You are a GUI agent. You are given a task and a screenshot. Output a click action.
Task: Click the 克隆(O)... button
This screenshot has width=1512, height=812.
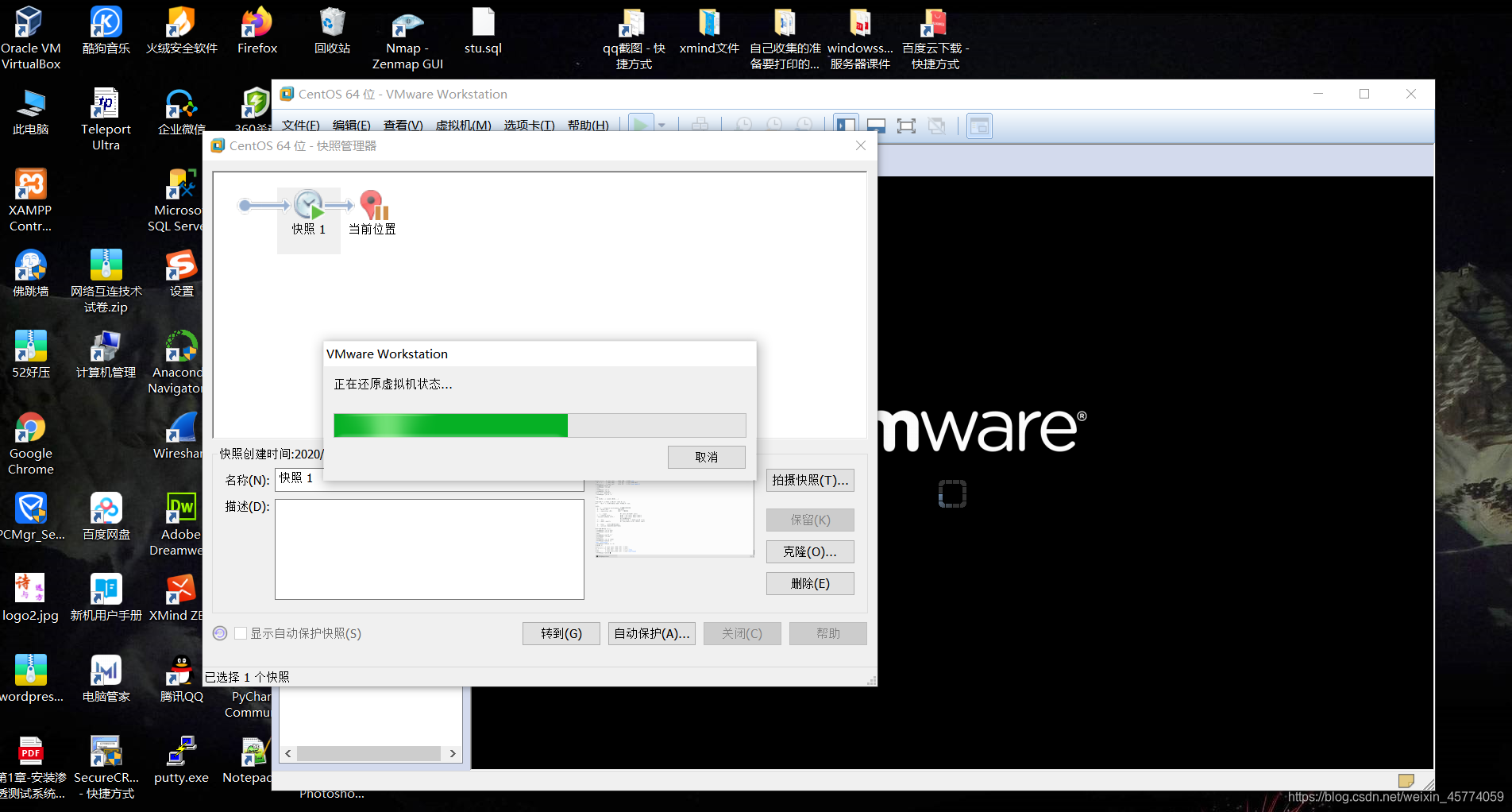pos(810,551)
